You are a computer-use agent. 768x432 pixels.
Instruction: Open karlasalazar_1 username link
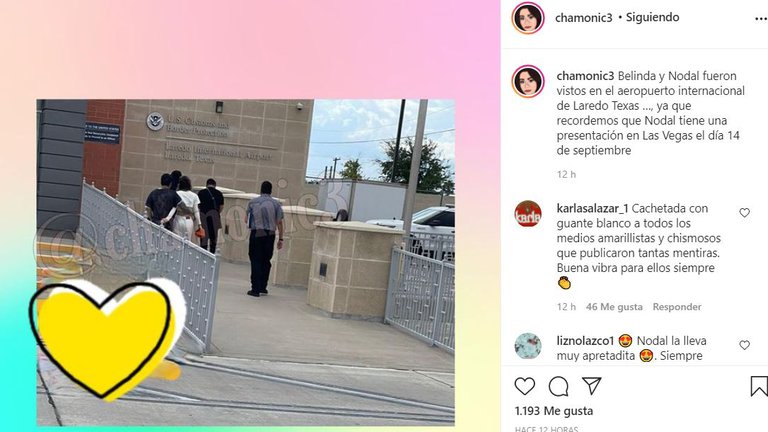(592, 209)
